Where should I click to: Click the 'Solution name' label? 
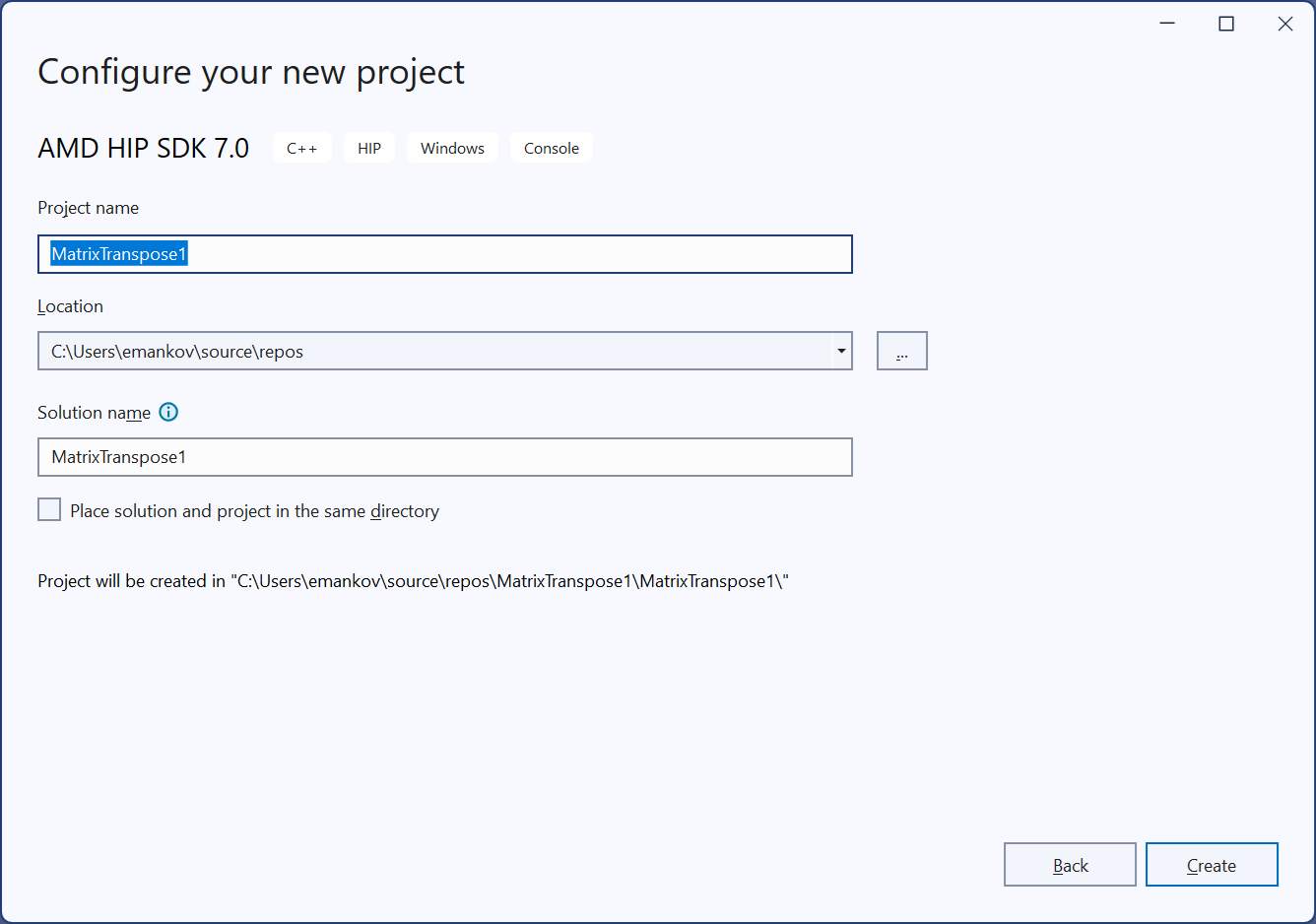(x=95, y=413)
